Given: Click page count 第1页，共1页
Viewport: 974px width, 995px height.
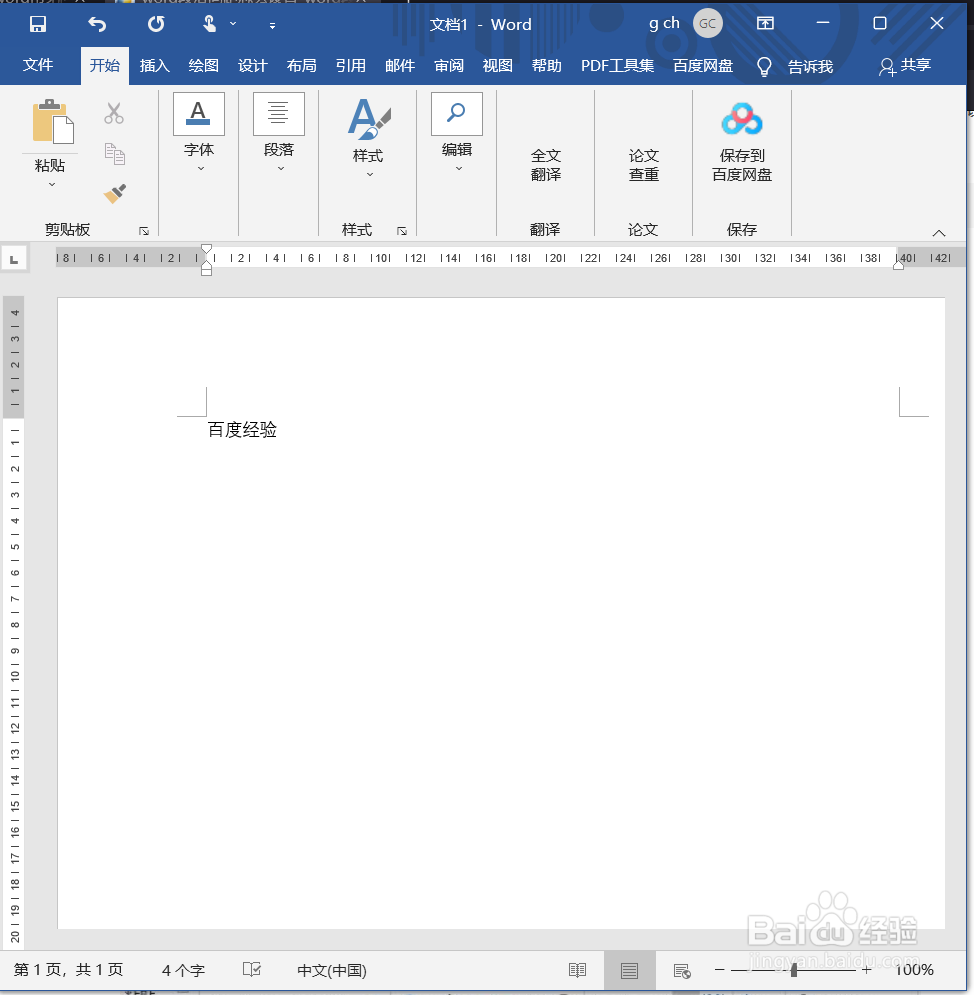Looking at the screenshot, I should click(x=69, y=970).
